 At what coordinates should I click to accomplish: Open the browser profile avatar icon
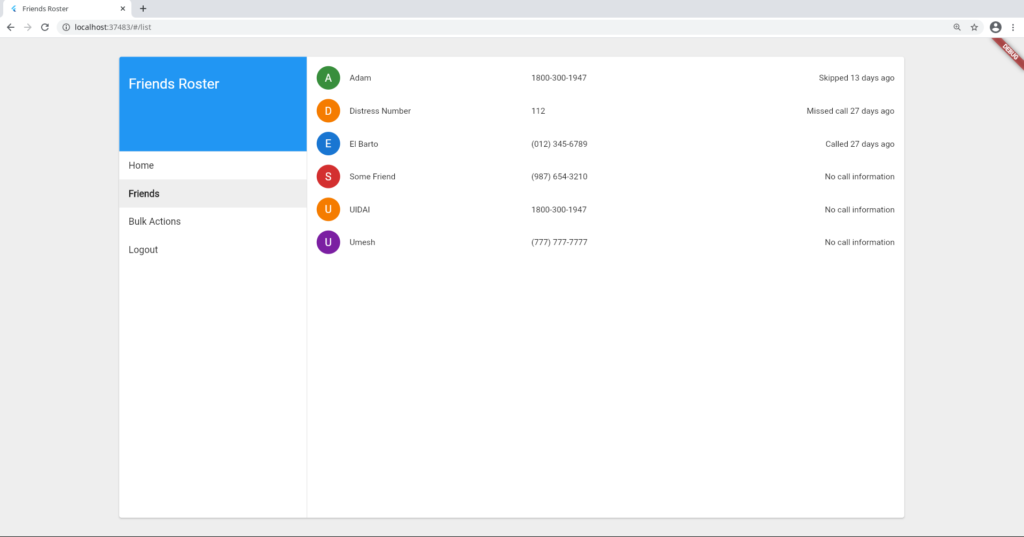[995, 27]
